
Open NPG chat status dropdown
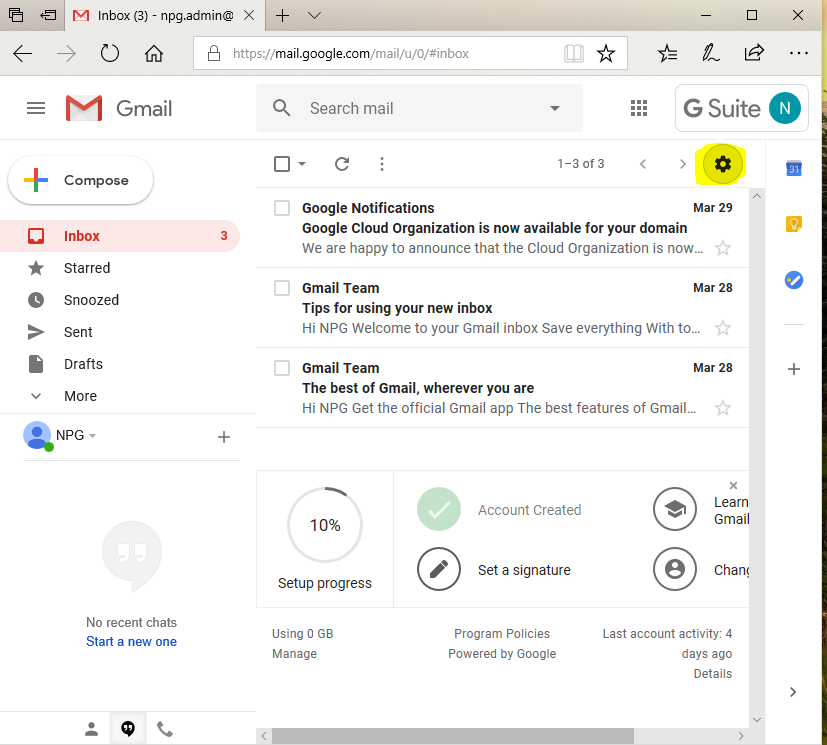pyautogui.click(x=92, y=436)
